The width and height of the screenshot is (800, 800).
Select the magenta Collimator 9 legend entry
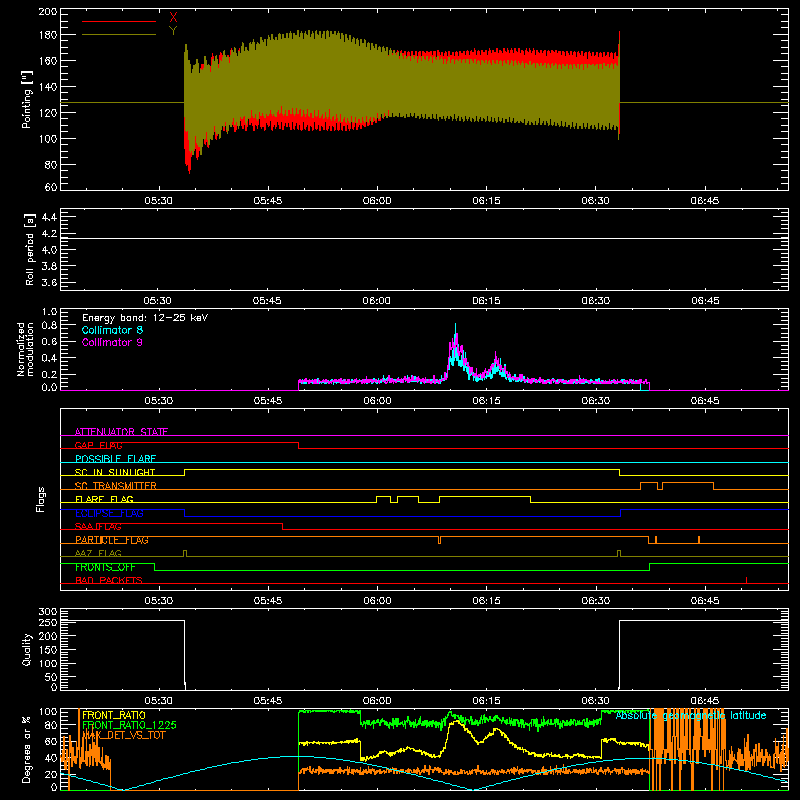pyautogui.click(x=112, y=342)
